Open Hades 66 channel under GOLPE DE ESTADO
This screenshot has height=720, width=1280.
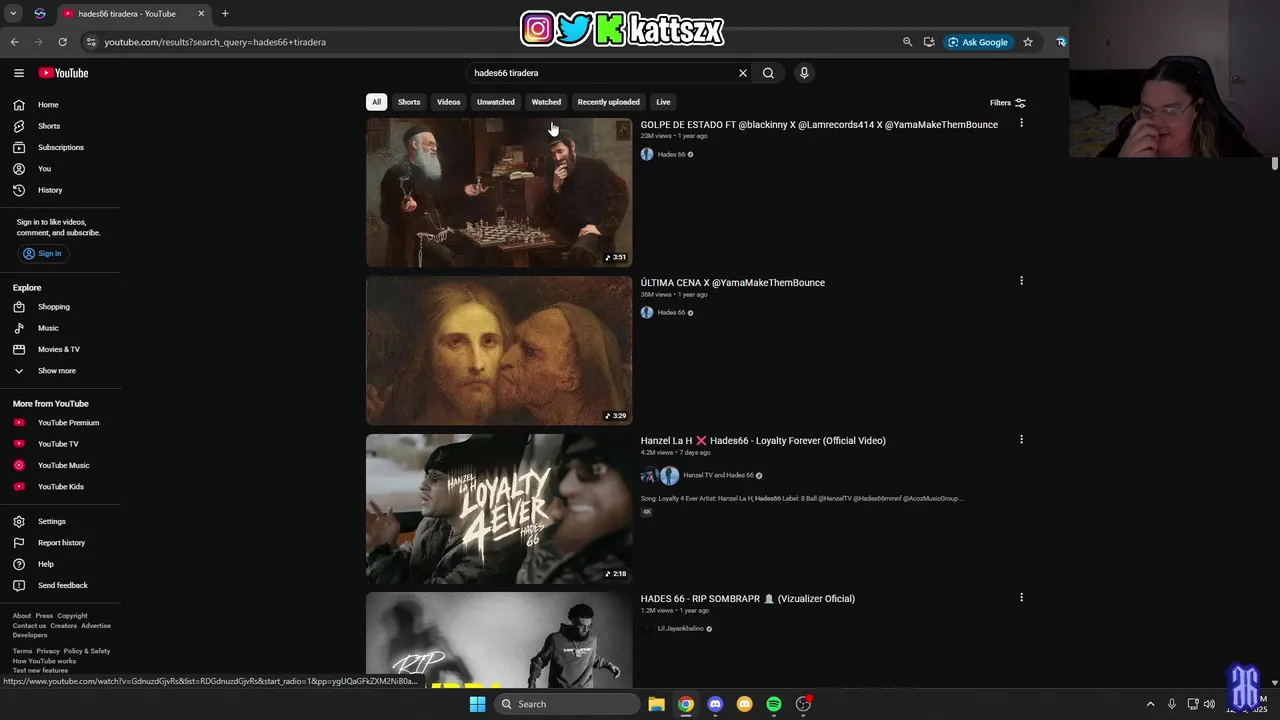coord(671,155)
